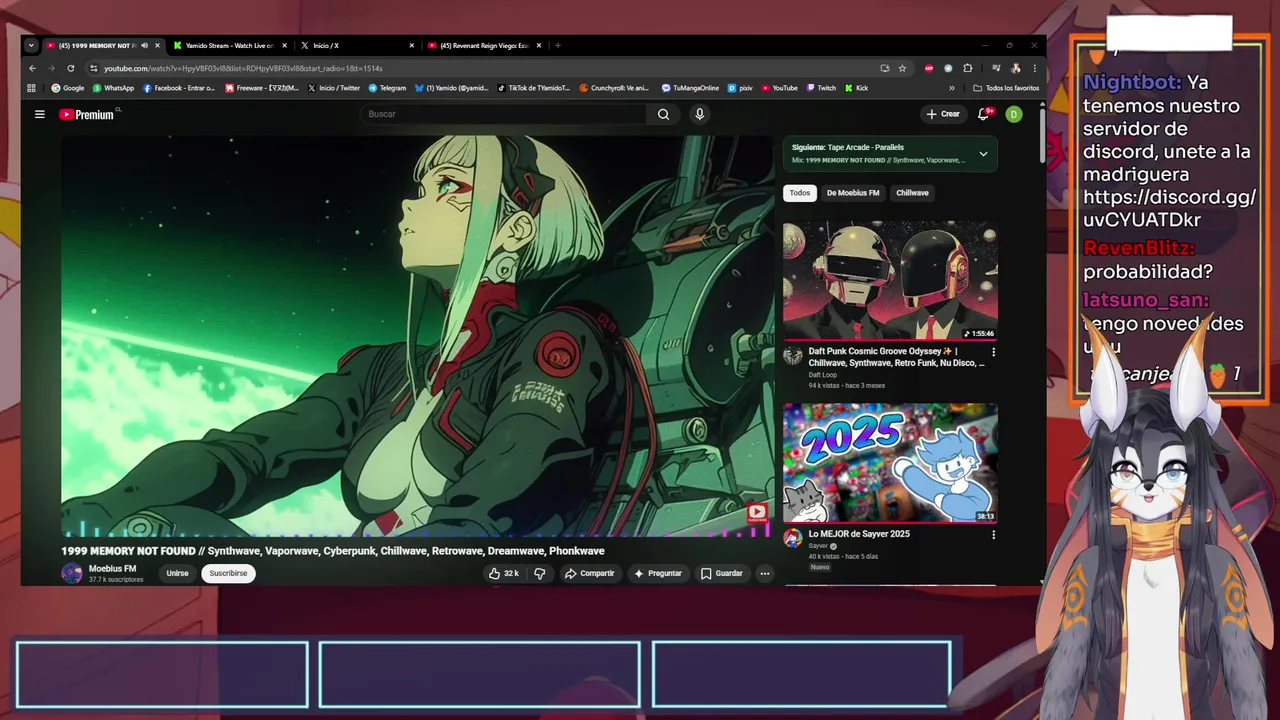1280x720 pixels.
Task: Switch to Inicio / X tab
Action: pyautogui.click(x=357, y=45)
